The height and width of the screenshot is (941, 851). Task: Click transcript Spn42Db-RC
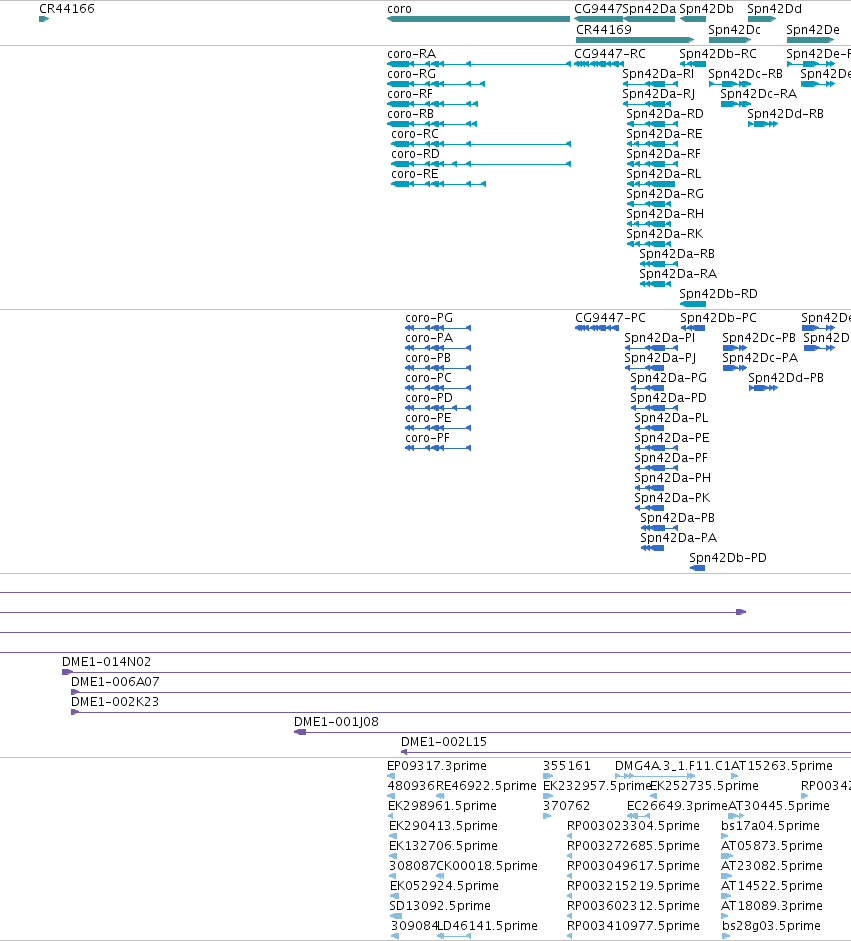[x=718, y=54]
